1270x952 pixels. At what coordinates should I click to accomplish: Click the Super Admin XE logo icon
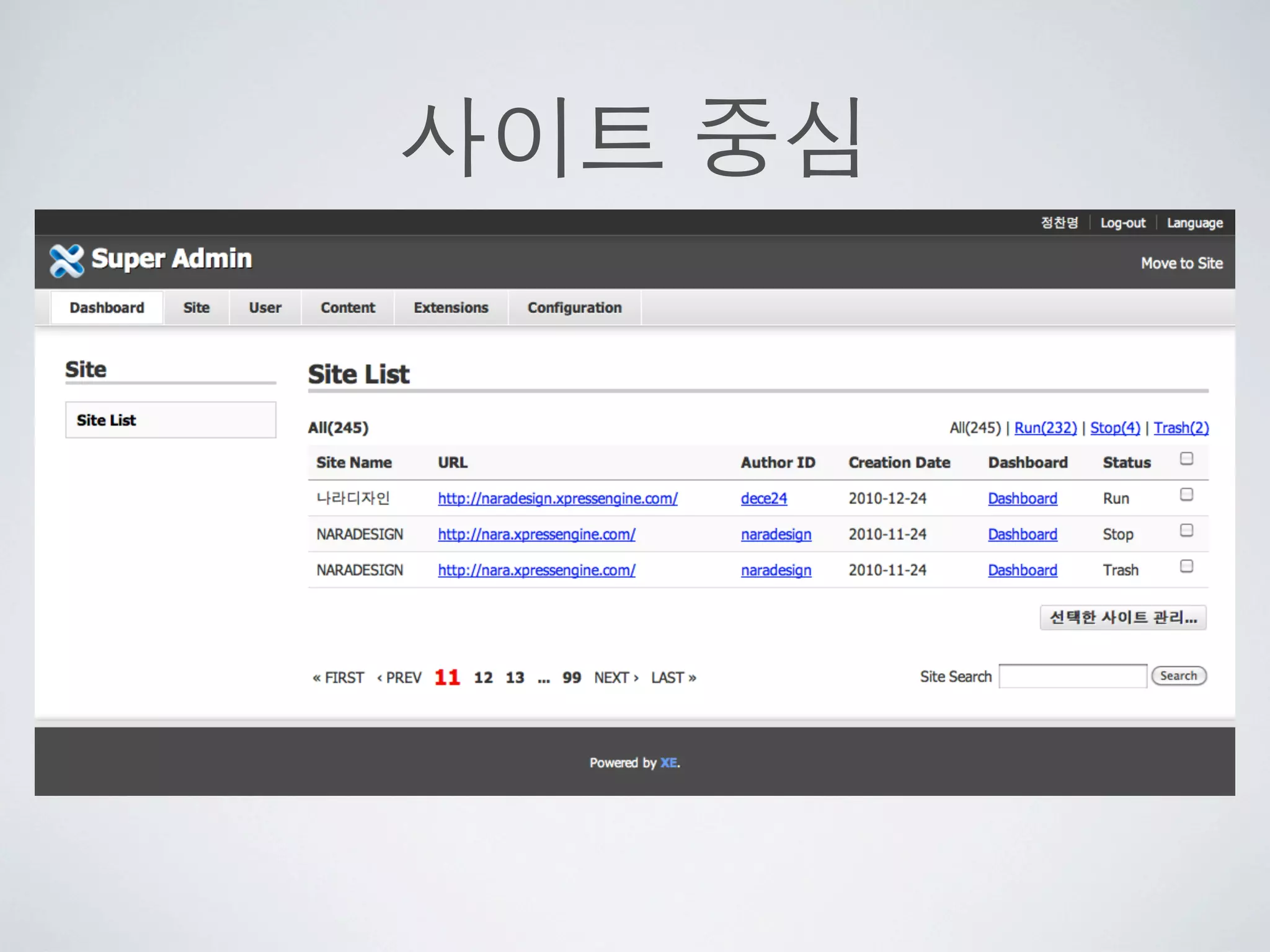pos(66,260)
